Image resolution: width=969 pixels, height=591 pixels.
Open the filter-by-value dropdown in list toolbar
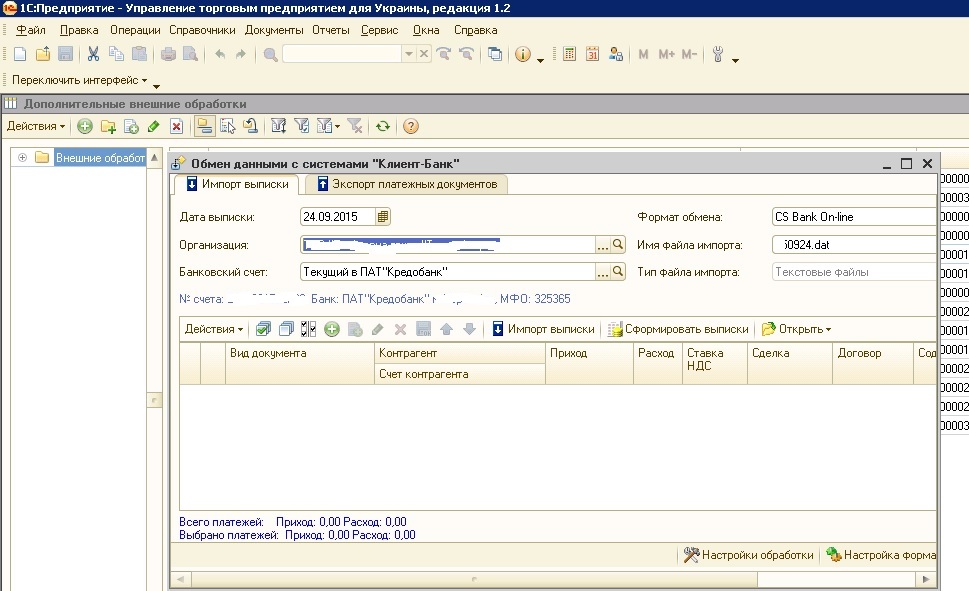tap(328, 127)
